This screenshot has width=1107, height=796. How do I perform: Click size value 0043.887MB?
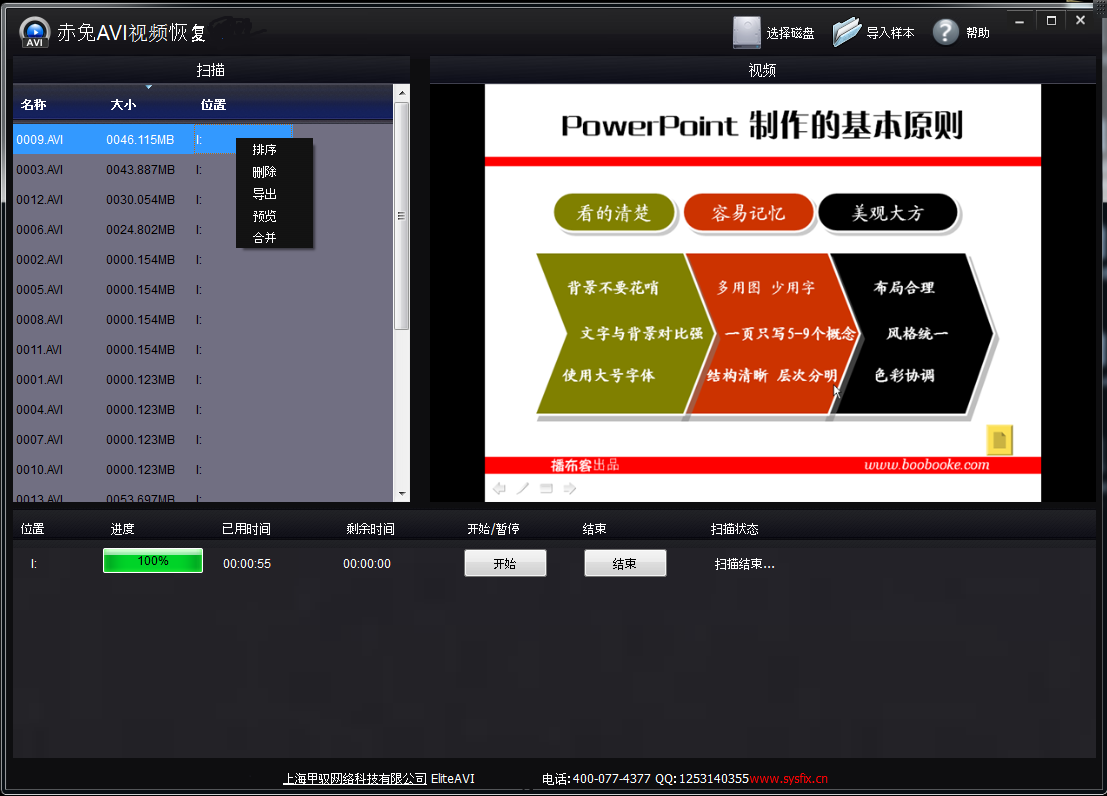[140, 170]
